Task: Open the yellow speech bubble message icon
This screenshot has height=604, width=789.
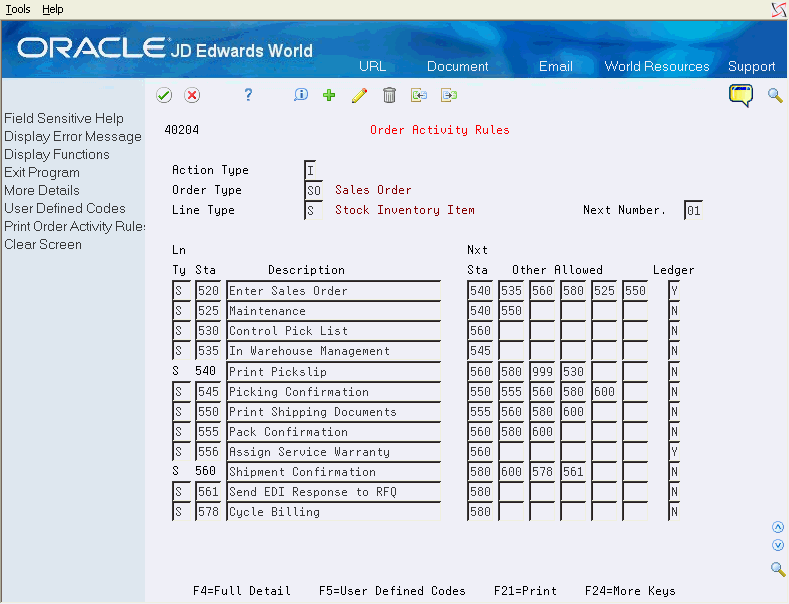Action: 741,95
